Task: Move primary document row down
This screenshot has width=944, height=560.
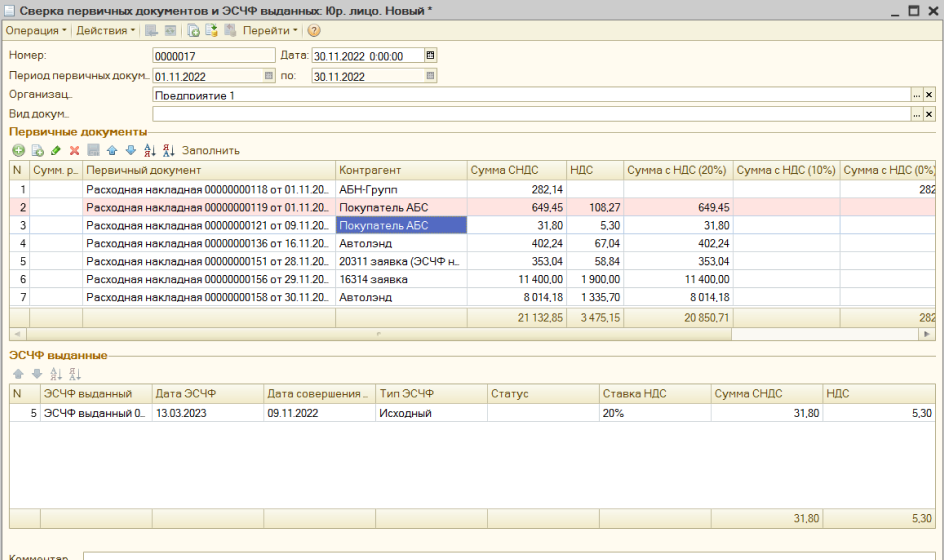Action: pyautogui.click(x=131, y=151)
